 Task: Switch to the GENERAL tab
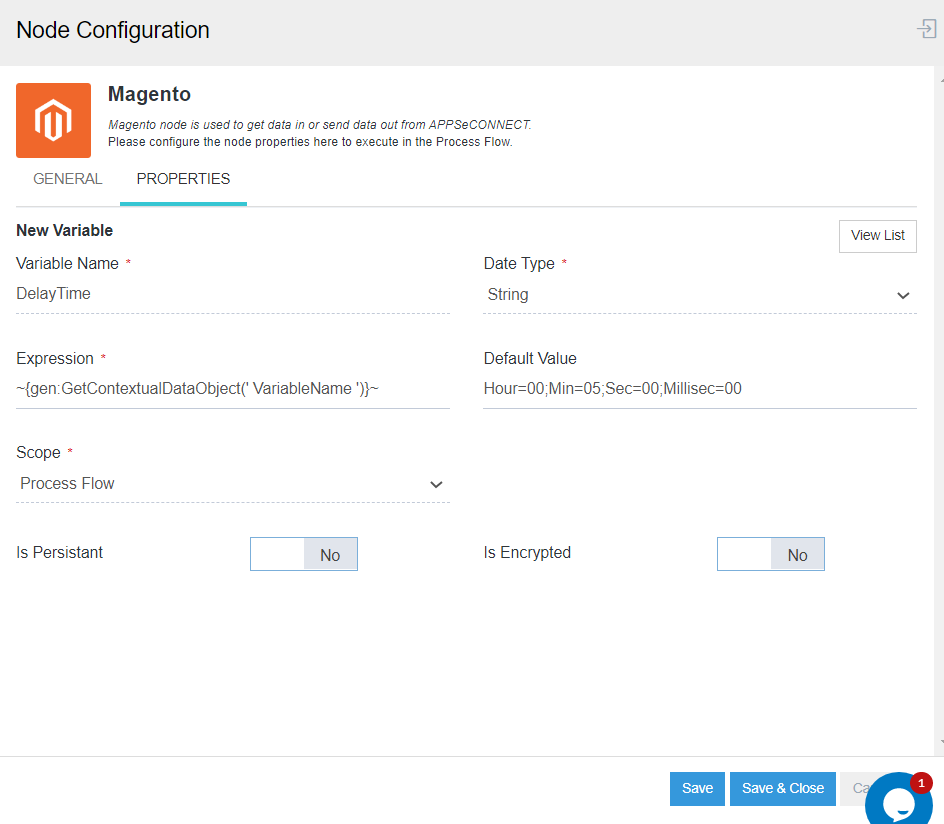68,179
